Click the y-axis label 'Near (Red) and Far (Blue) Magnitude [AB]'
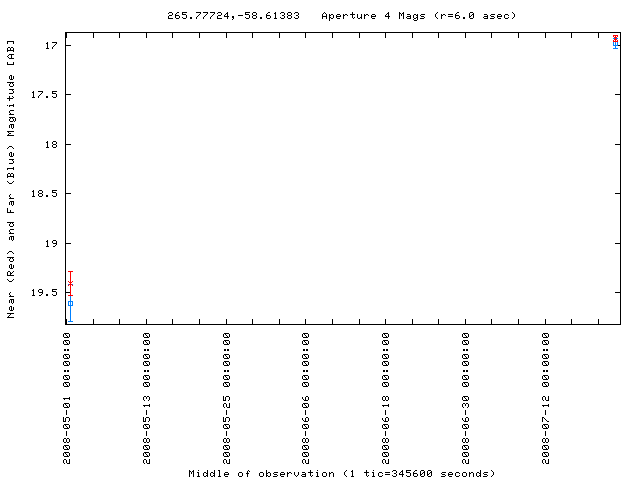Viewport: 640px width, 480px height. (11, 179)
